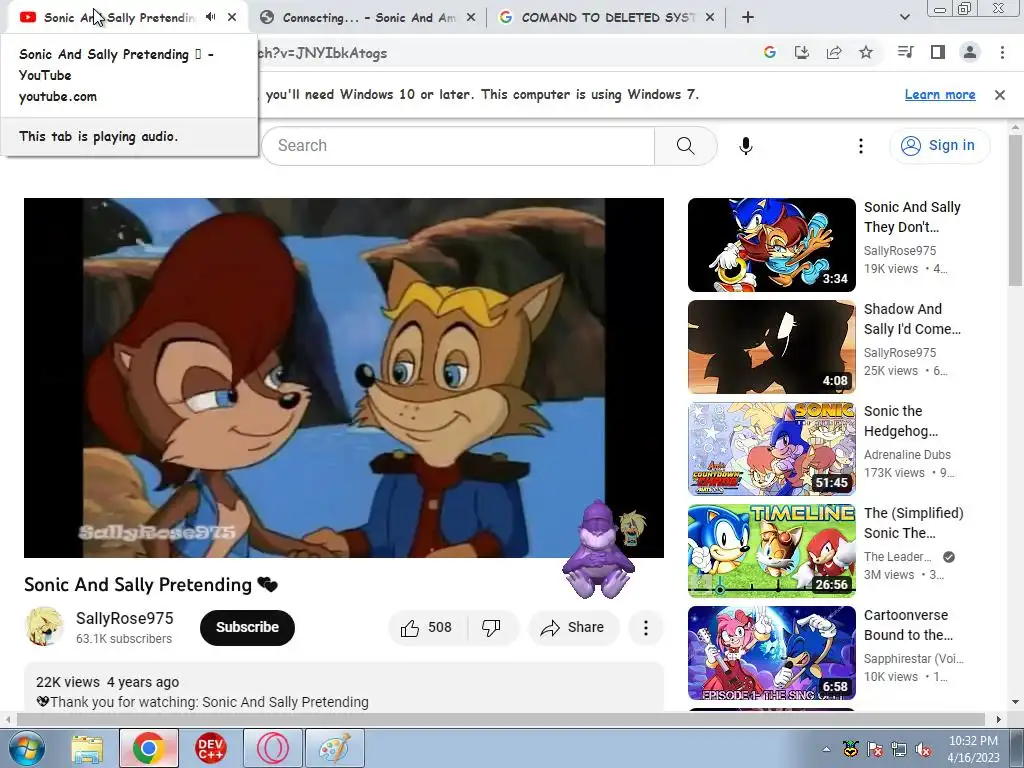Open the more actions menu beside Share
Screen dimensions: 1024x768
click(x=646, y=628)
